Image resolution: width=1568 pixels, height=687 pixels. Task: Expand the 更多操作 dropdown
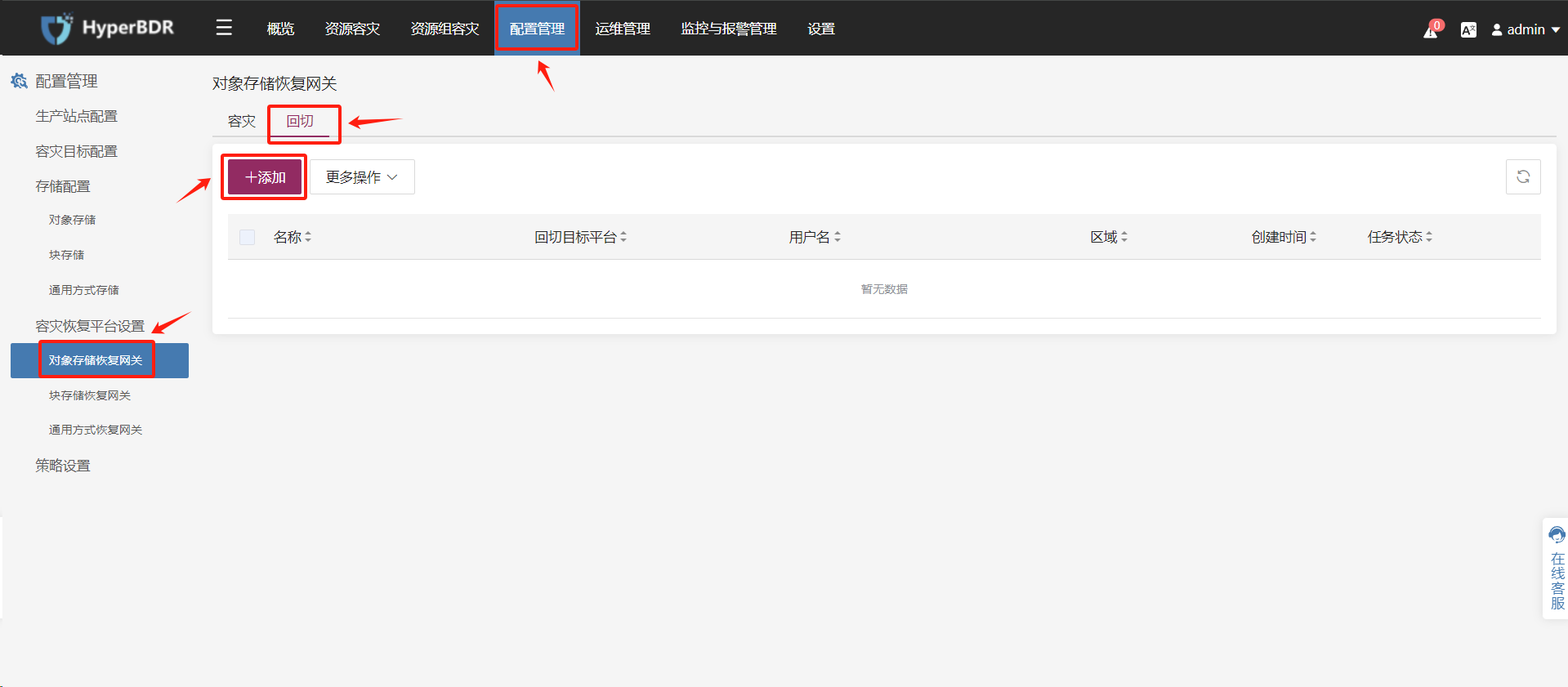(x=362, y=177)
